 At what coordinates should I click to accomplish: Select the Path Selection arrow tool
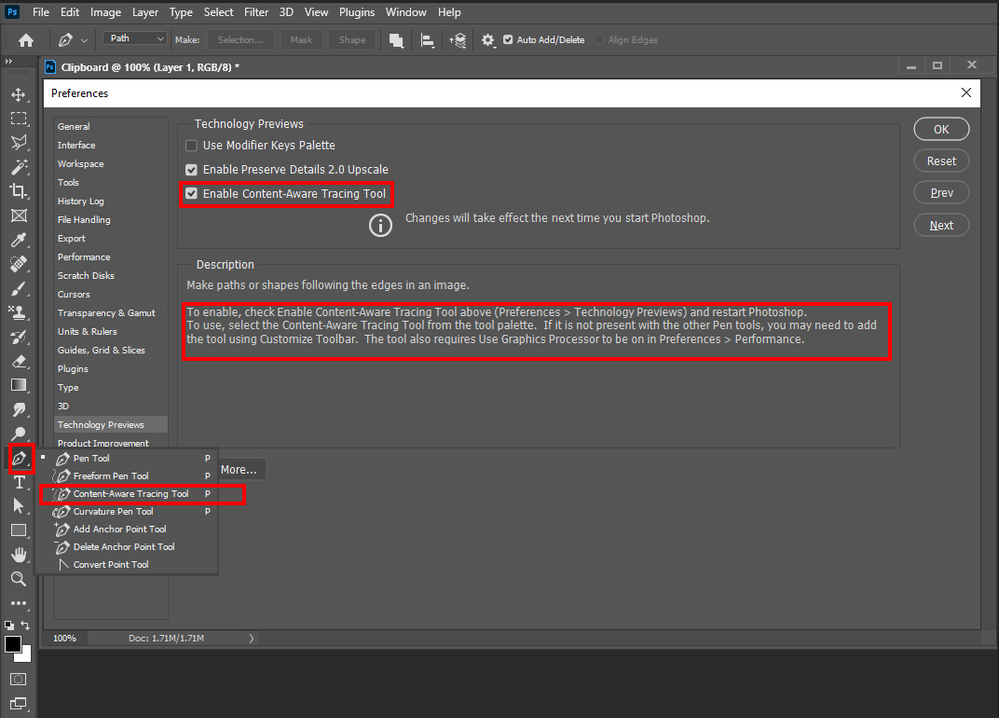(x=18, y=506)
